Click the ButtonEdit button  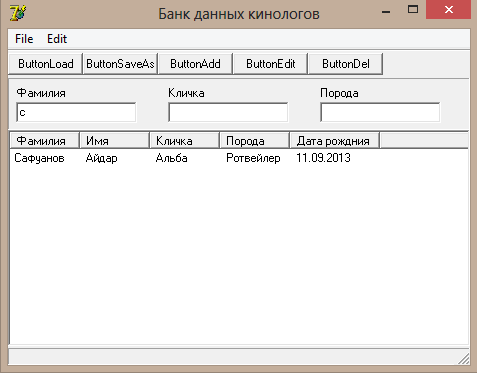pyautogui.click(x=271, y=64)
